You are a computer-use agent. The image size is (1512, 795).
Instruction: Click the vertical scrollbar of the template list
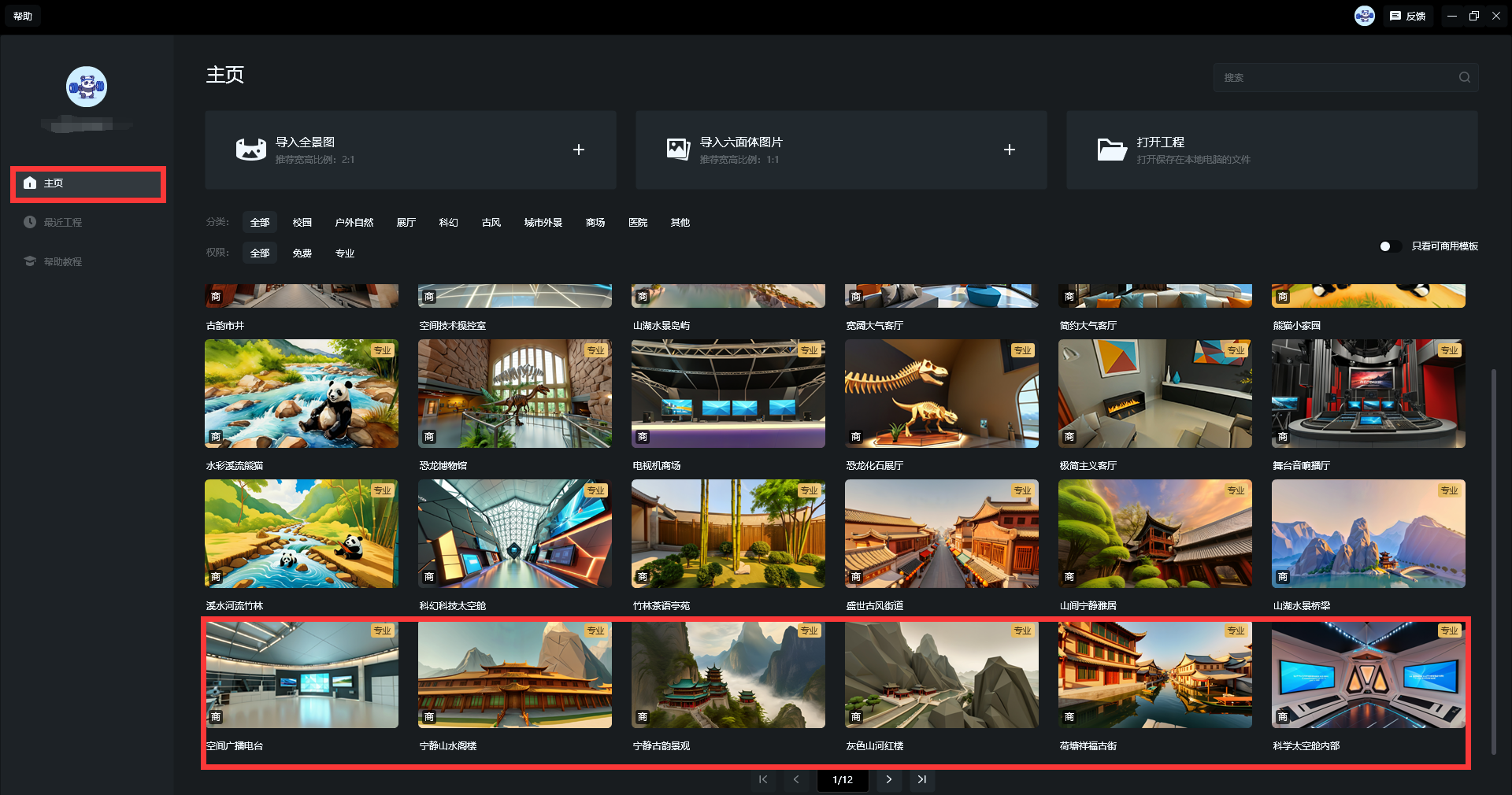tap(1493, 551)
